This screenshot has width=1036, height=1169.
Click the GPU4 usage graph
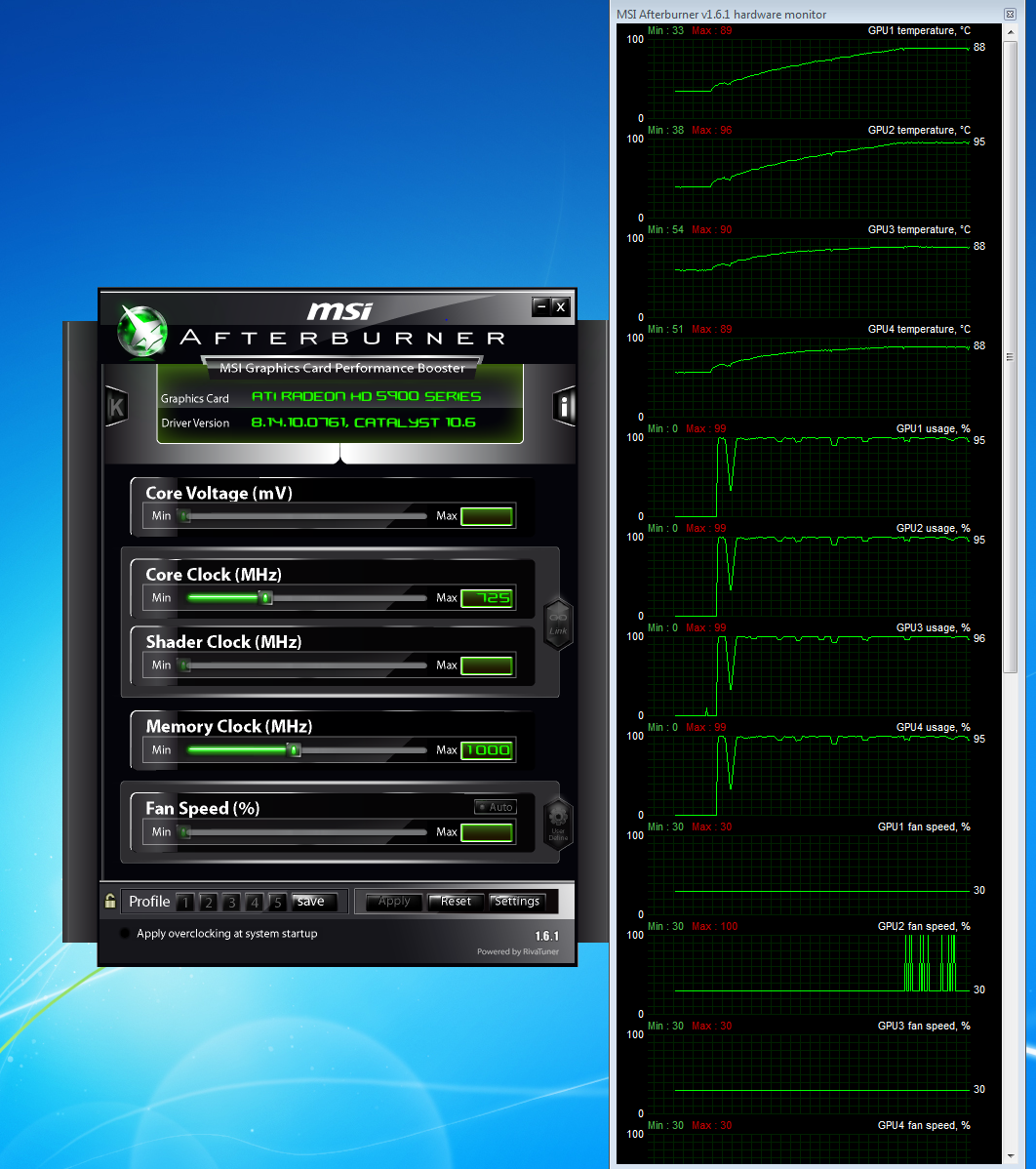(809, 776)
